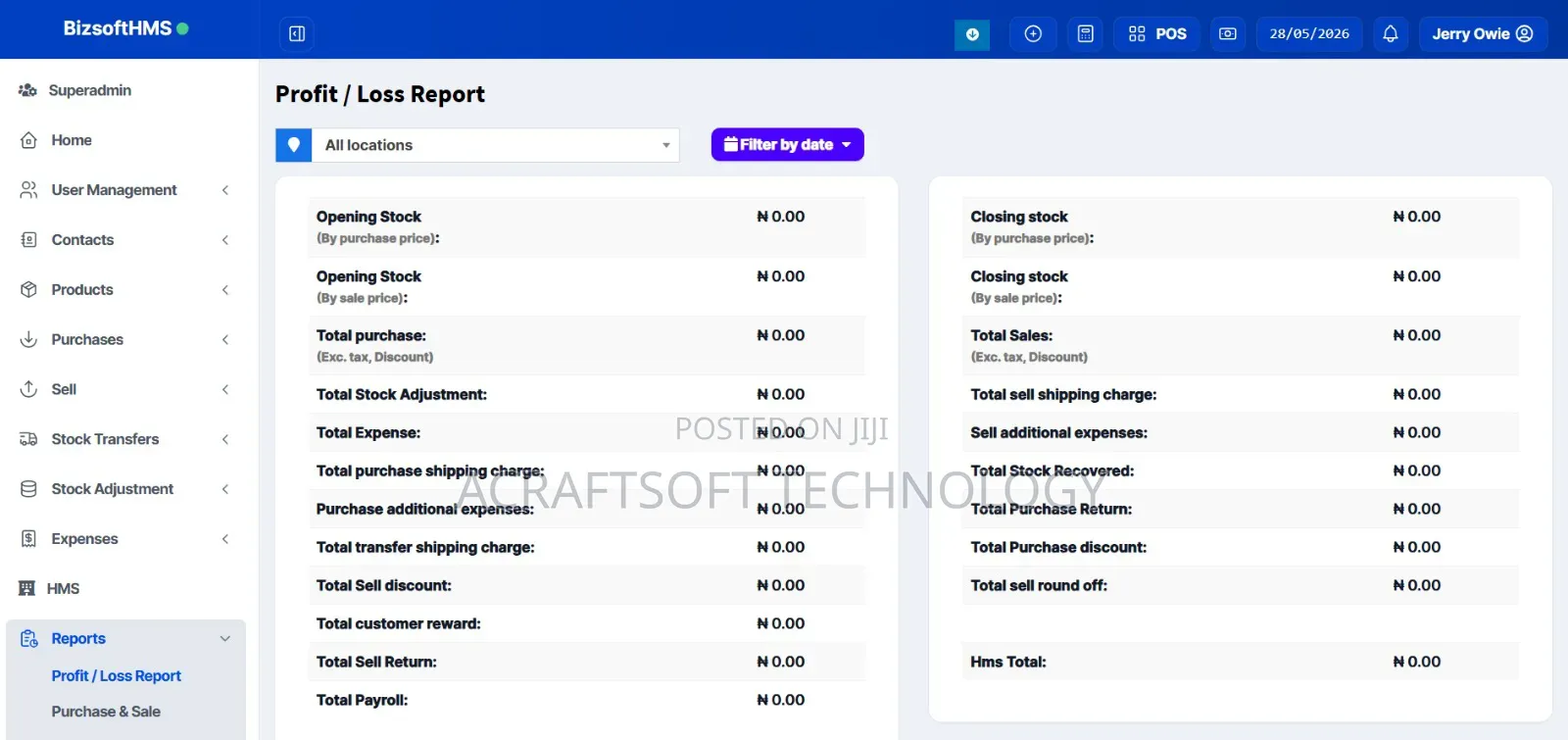Screen dimensions: 1568x740
Task: Click the Expenses receipt icon
Action: (x=28, y=539)
